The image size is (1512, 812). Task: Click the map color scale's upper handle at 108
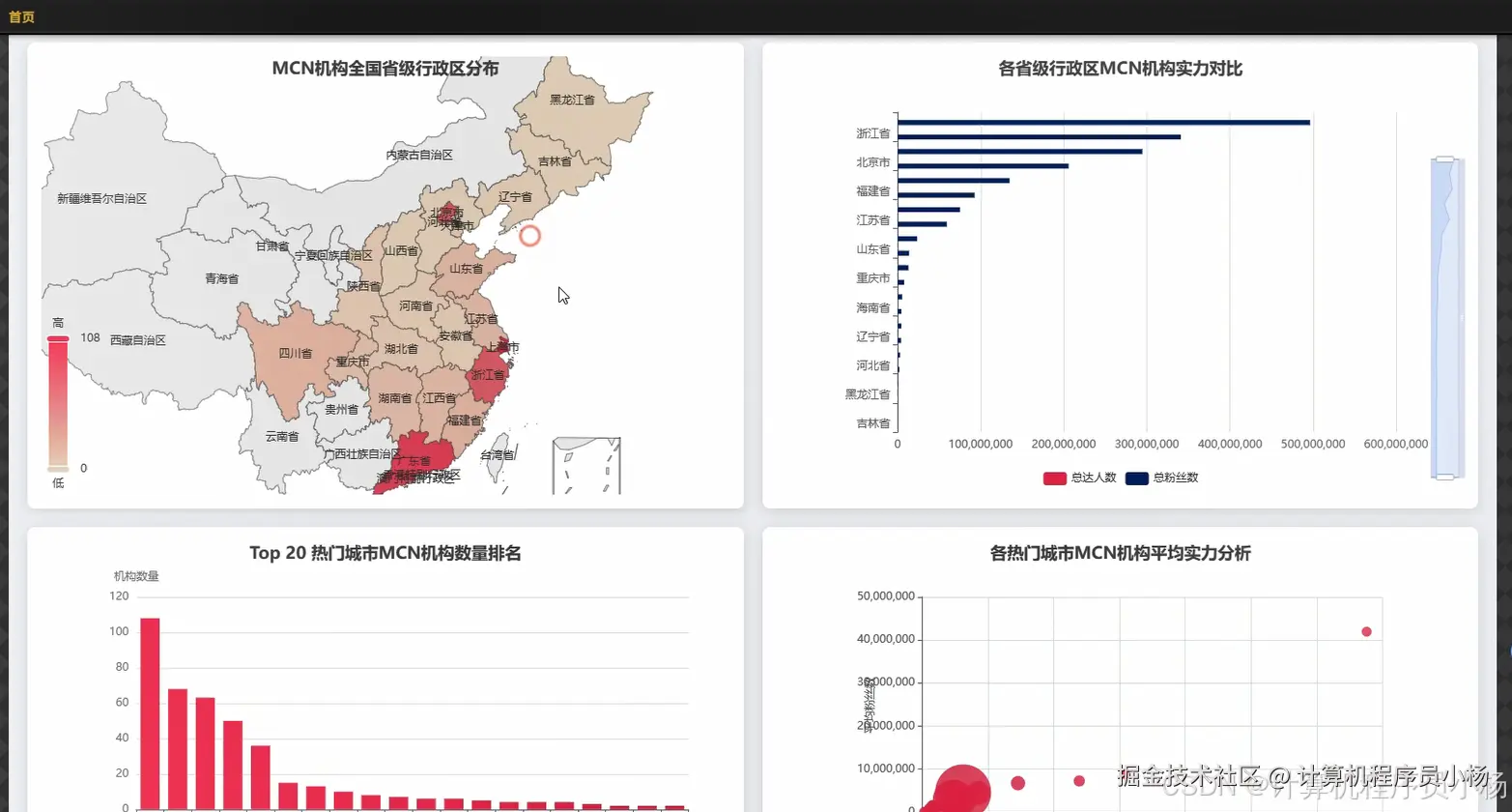coord(58,338)
